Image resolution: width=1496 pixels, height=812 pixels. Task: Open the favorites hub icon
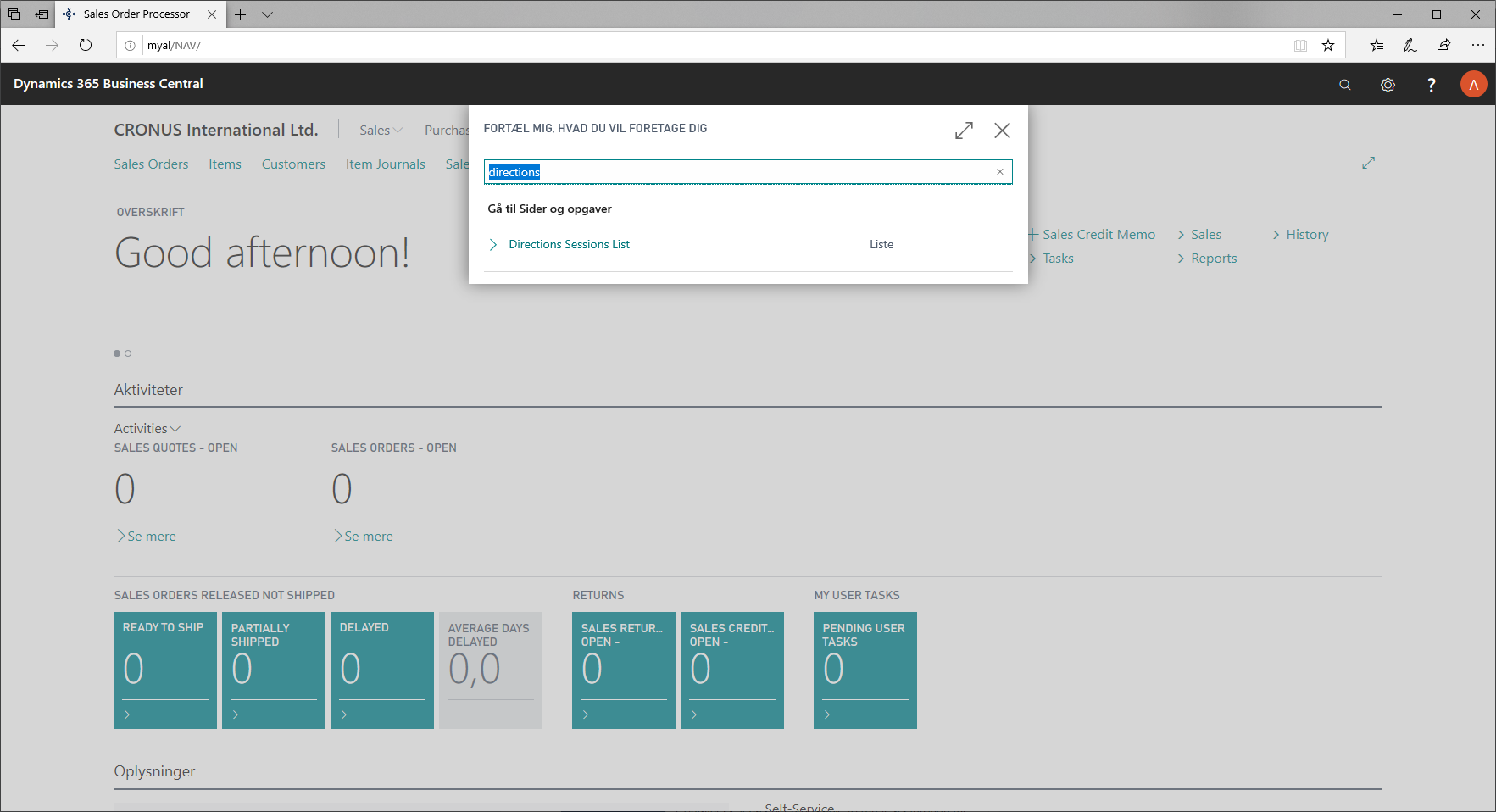click(x=1376, y=45)
